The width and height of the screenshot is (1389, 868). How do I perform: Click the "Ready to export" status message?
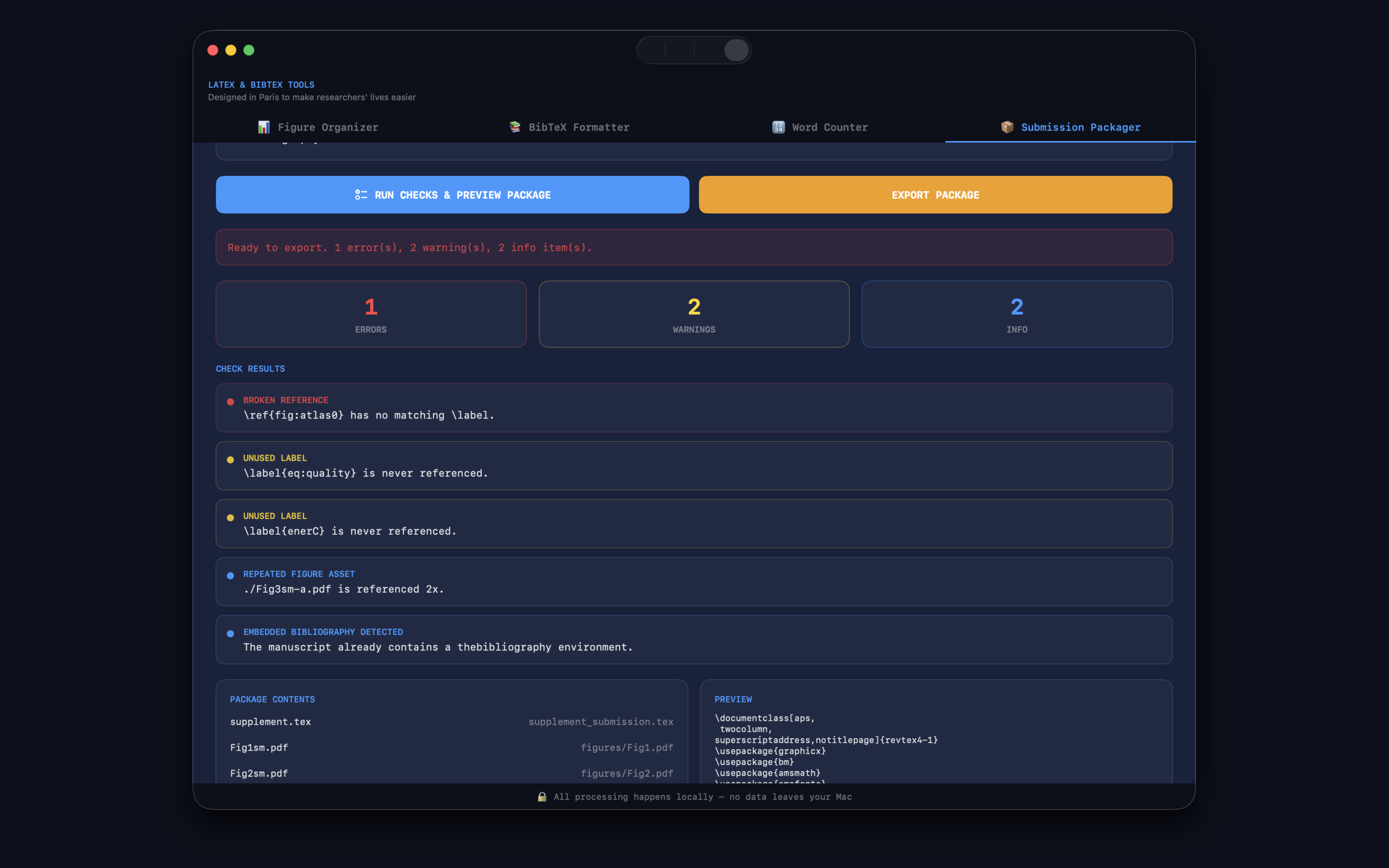coord(410,247)
